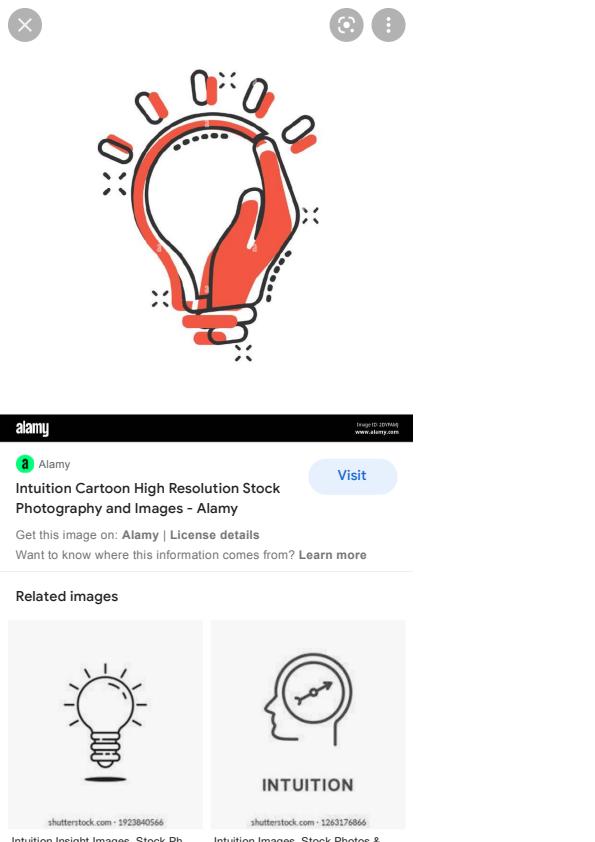The height and width of the screenshot is (842, 595).
Task: Click the Learn more link
Action: pos(332,555)
